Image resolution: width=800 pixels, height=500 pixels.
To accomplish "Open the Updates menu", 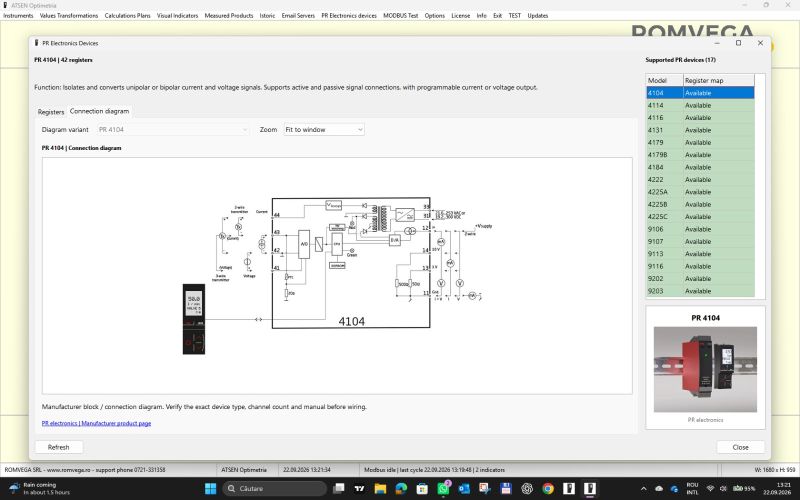I will tap(538, 16).
